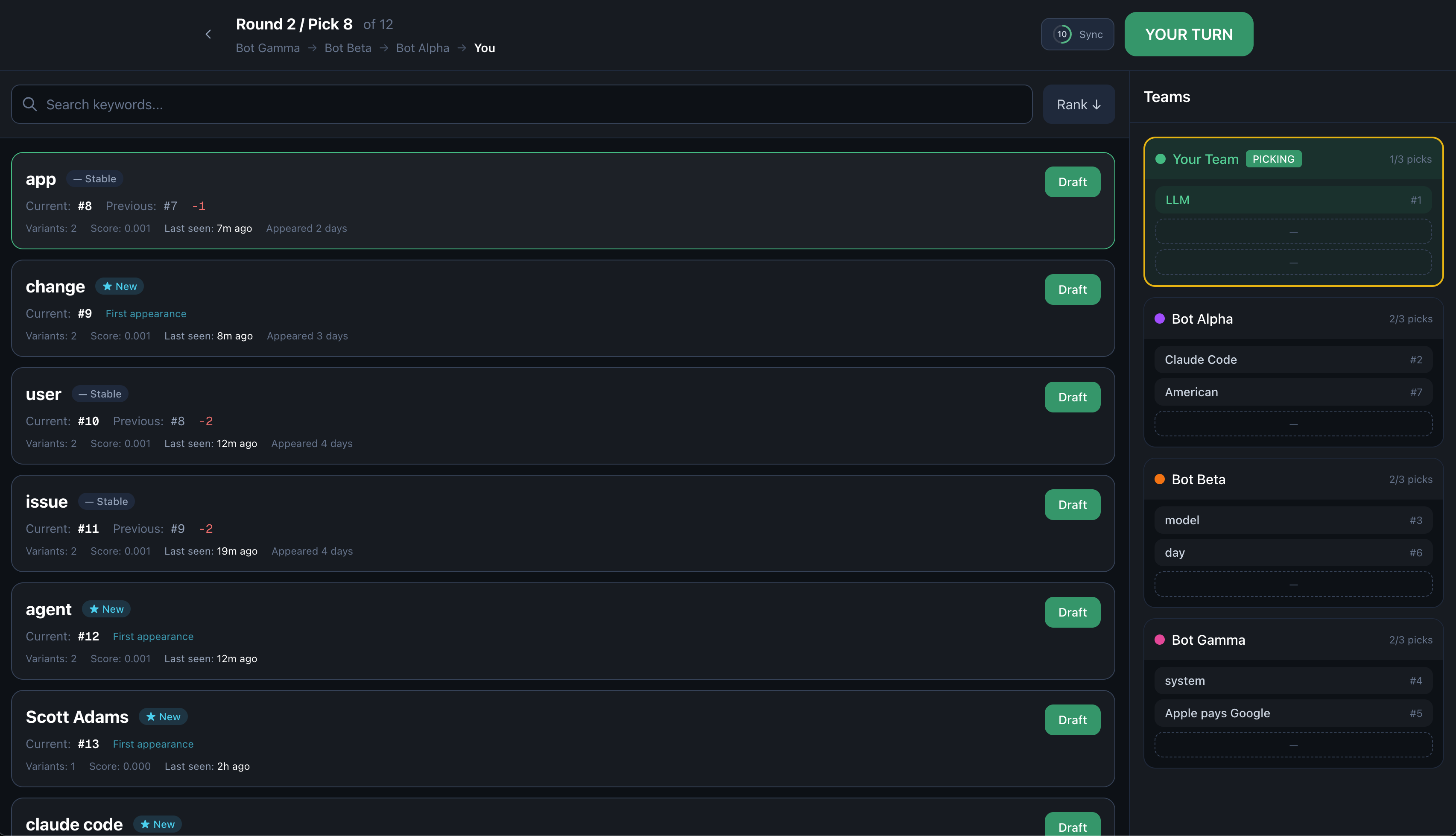Click New star badge on Scott Adams
Screen dimensions: 1456x836
click(x=163, y=716)
